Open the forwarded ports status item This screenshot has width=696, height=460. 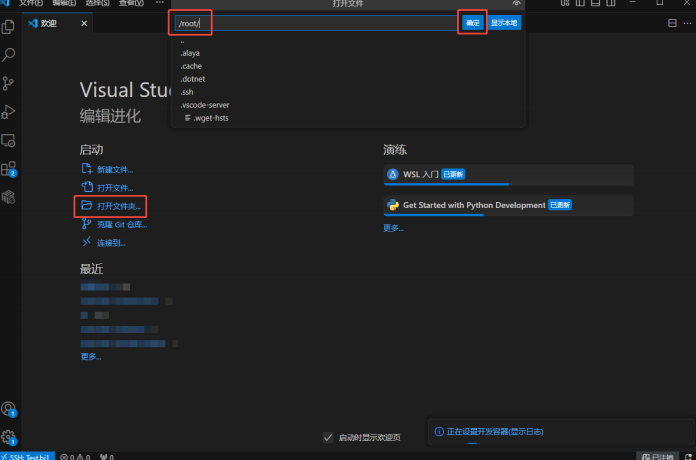pos(107,456)
